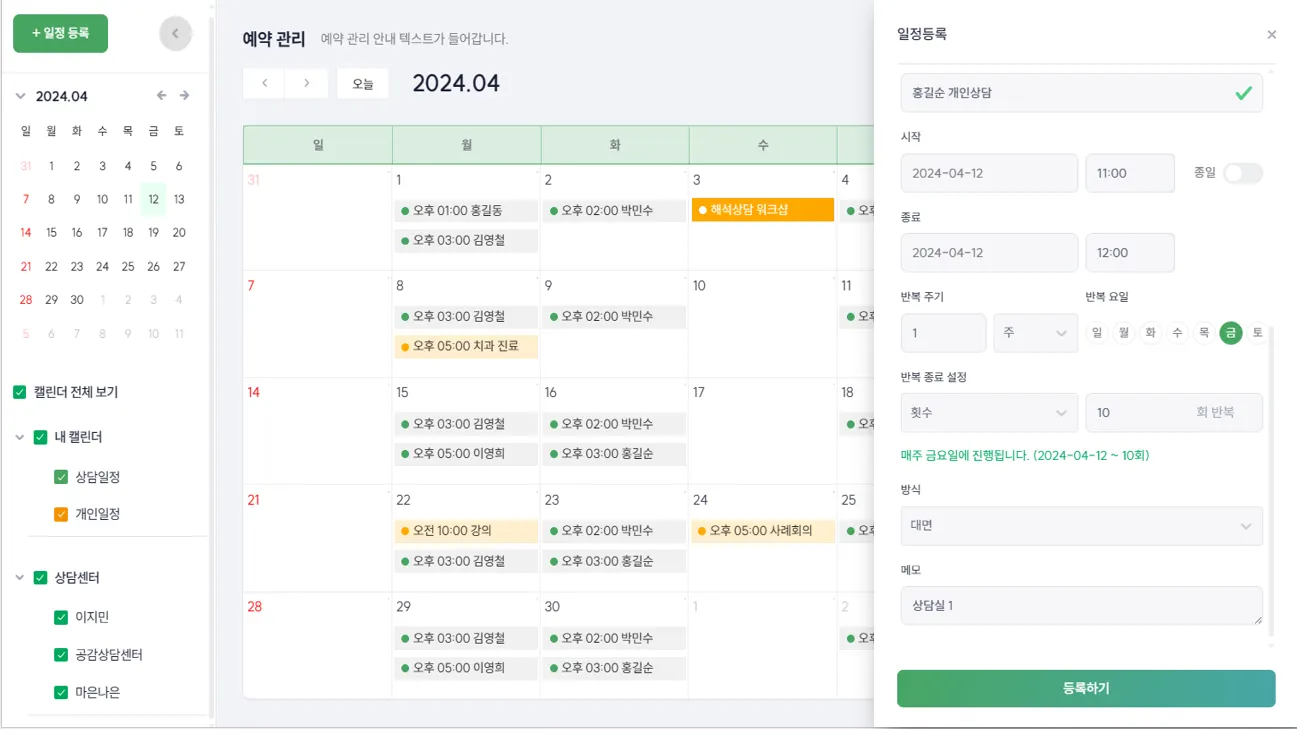1297x729 pixels.
Task: Click the end time field 12:00
Action: [x=1130, y=253]
